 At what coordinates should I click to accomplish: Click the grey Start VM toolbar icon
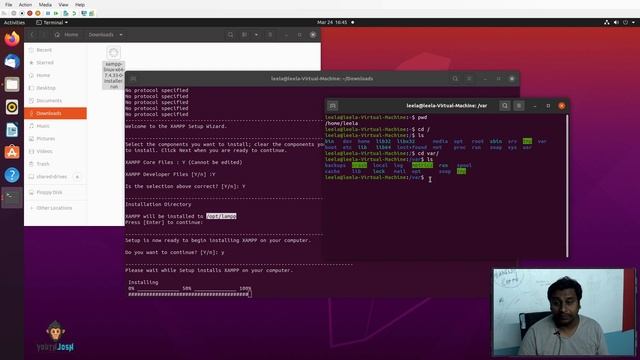[x=13, y=13]
